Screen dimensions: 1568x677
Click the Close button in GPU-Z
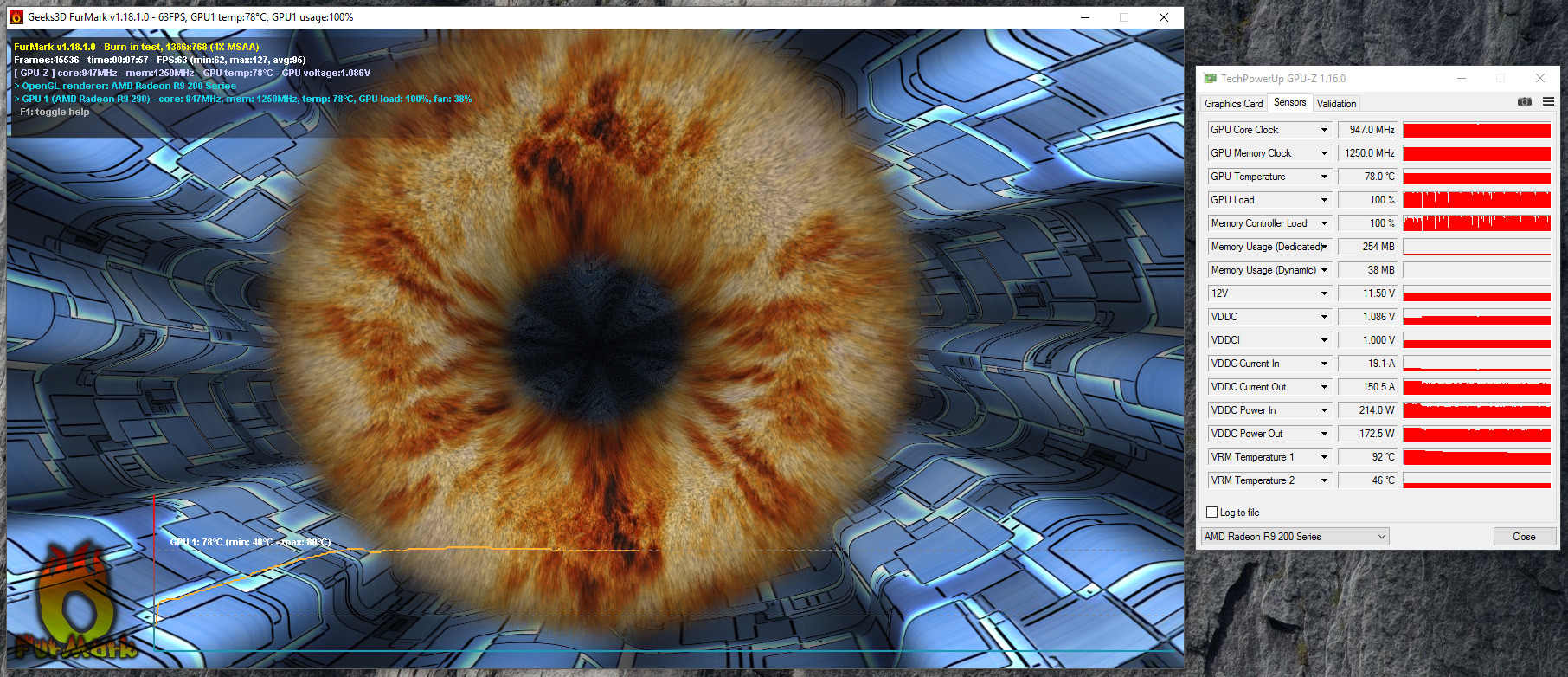1523,537
